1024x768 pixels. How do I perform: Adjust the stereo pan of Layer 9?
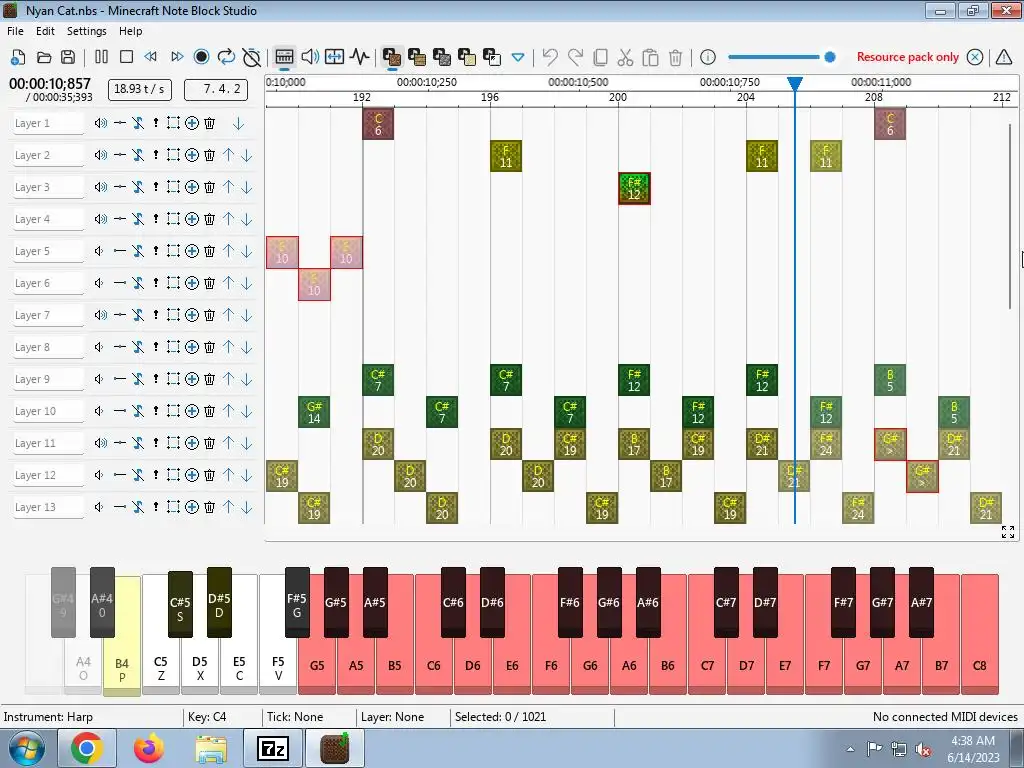click(120, 379)
